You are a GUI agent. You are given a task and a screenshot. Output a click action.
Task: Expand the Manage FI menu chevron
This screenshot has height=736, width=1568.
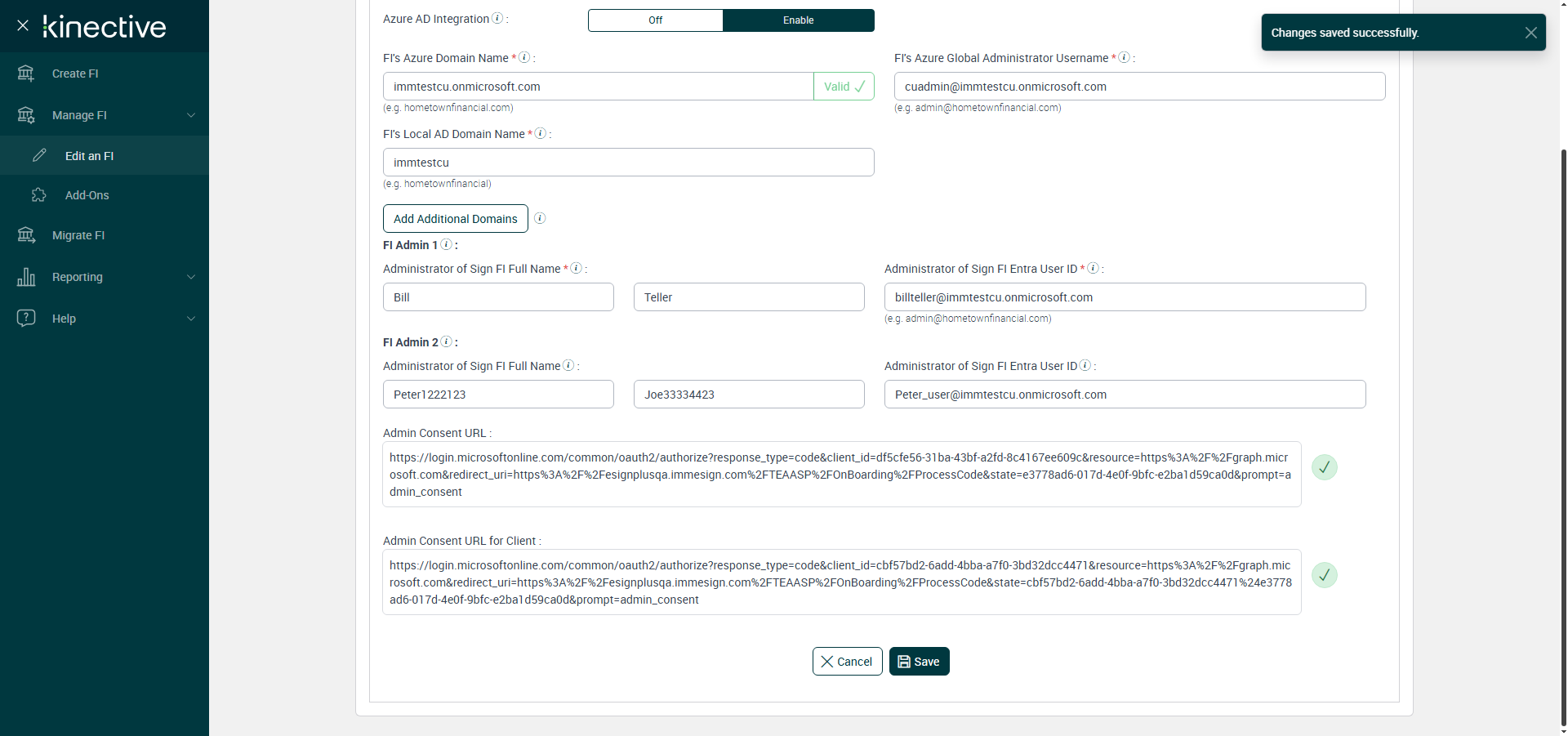191,115
